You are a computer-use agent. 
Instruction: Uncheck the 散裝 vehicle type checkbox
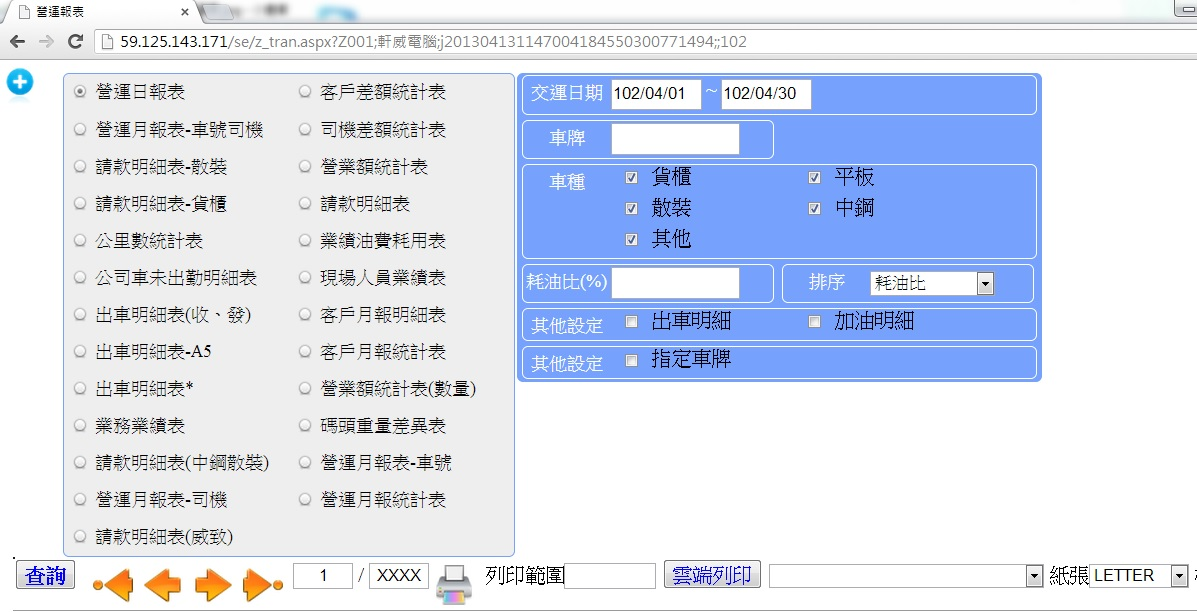click(x=631, y=208)
